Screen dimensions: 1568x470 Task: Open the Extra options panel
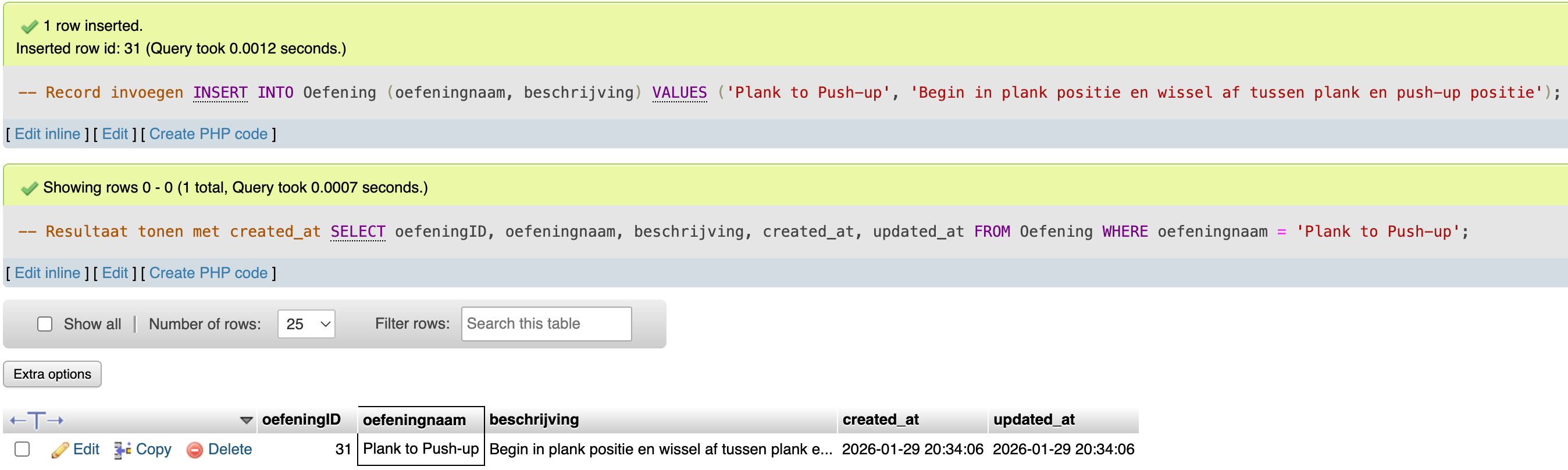point(52,374)
